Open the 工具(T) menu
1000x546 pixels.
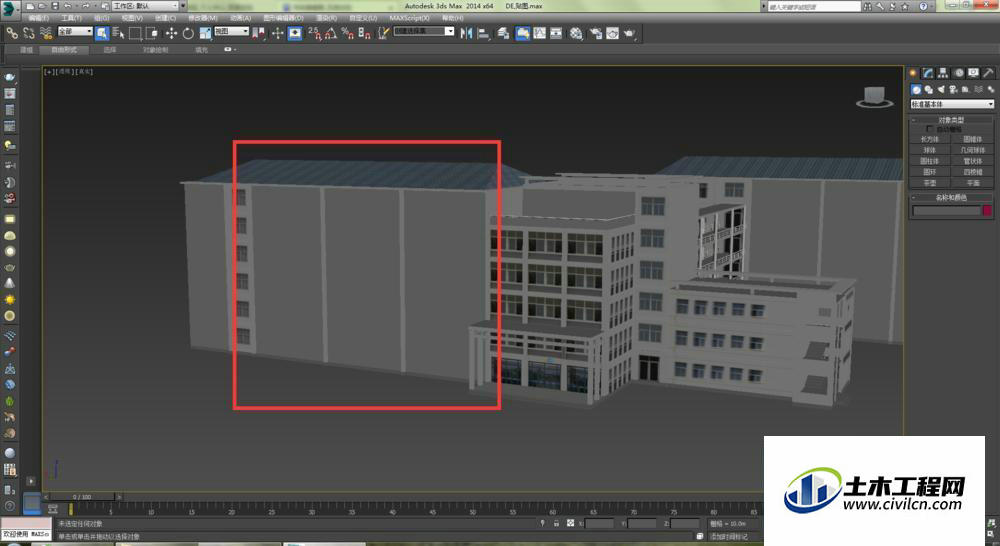pos(71,18)
